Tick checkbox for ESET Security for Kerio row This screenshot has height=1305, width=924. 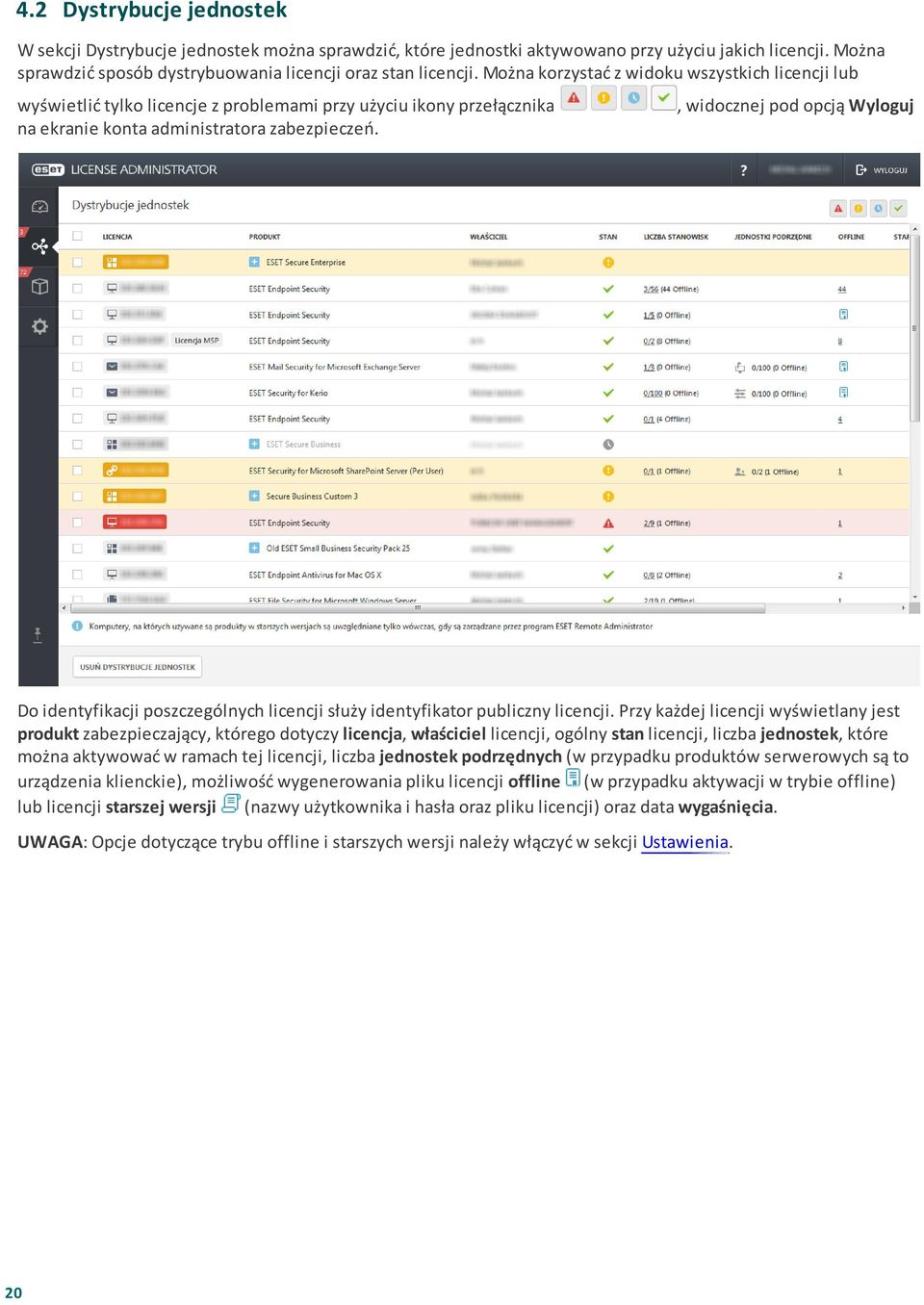click(x=77, y=393)
